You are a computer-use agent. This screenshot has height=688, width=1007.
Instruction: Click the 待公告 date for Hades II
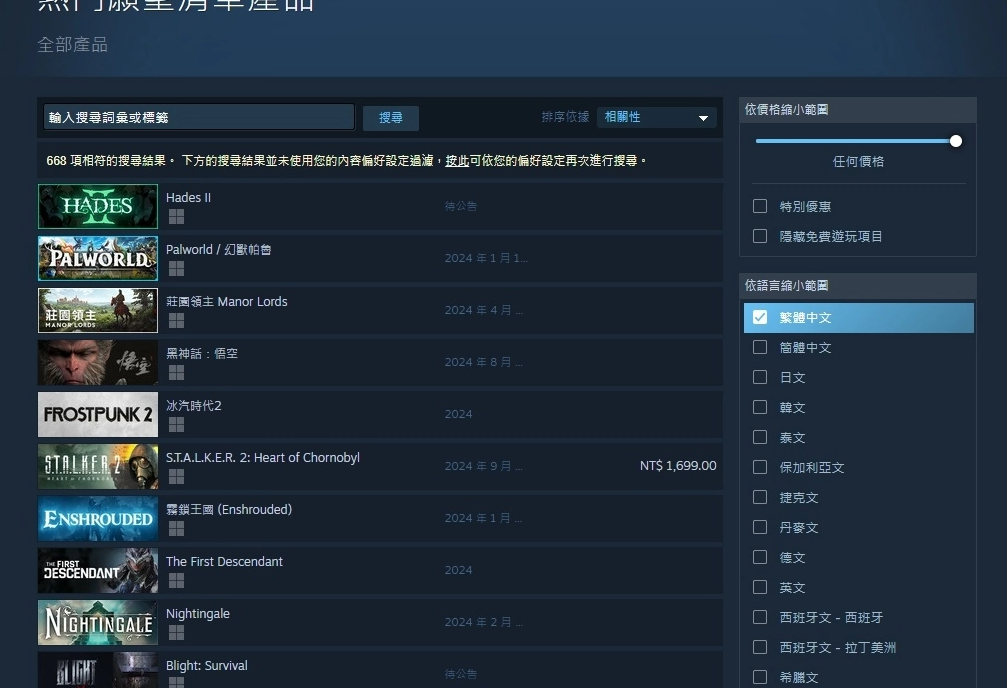pos(460,206)
